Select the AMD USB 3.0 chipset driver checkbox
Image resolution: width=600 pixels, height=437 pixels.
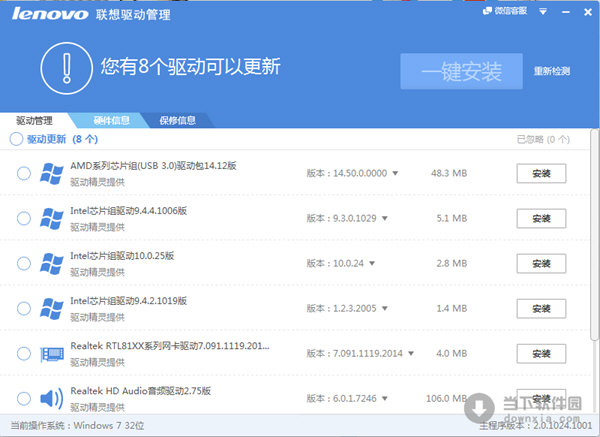24,173
